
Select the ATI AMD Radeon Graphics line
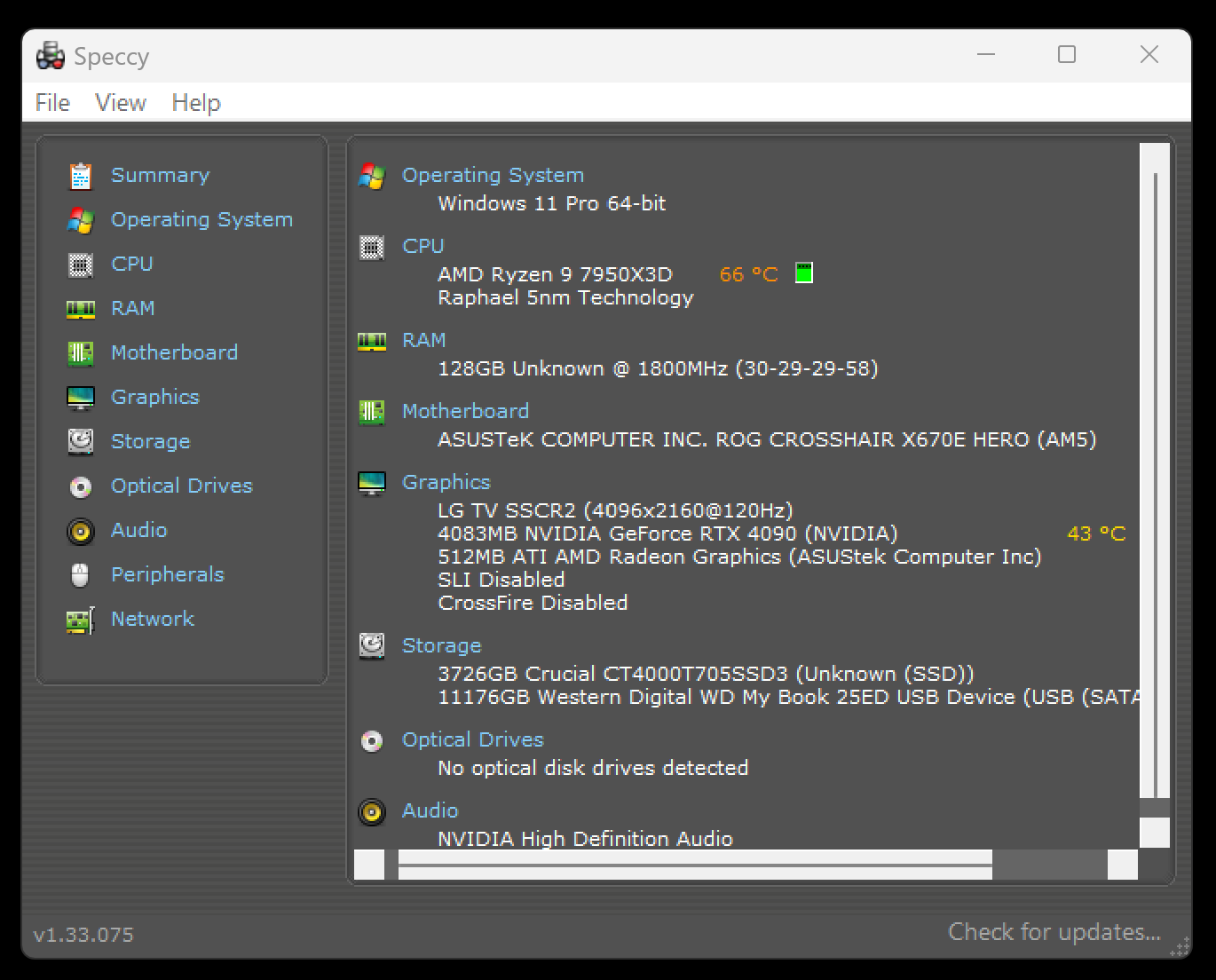[739, 557]
